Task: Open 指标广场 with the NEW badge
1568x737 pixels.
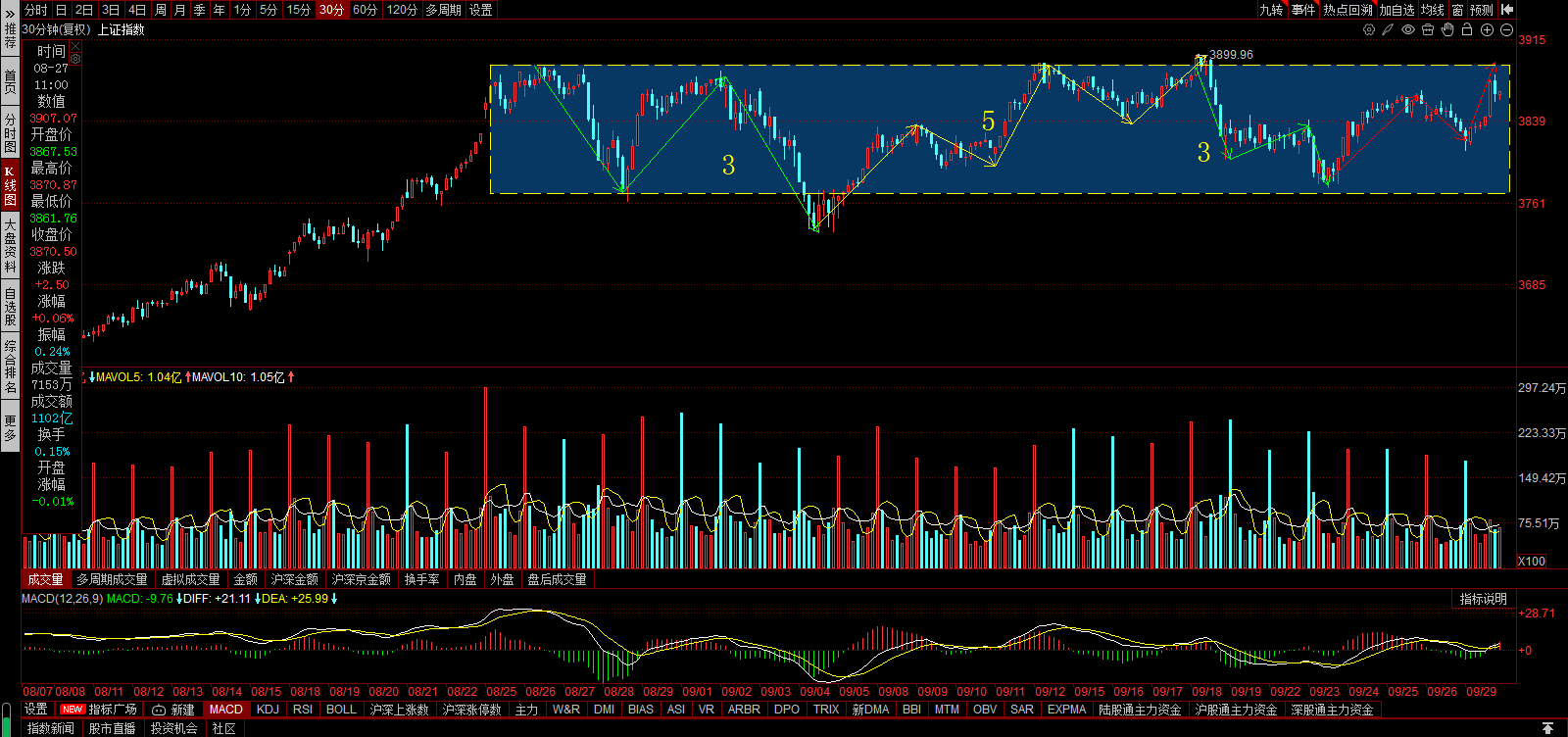Action: 99,710
